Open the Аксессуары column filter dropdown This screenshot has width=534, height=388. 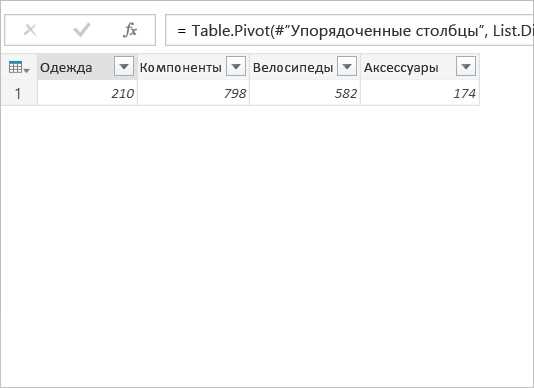466,66
